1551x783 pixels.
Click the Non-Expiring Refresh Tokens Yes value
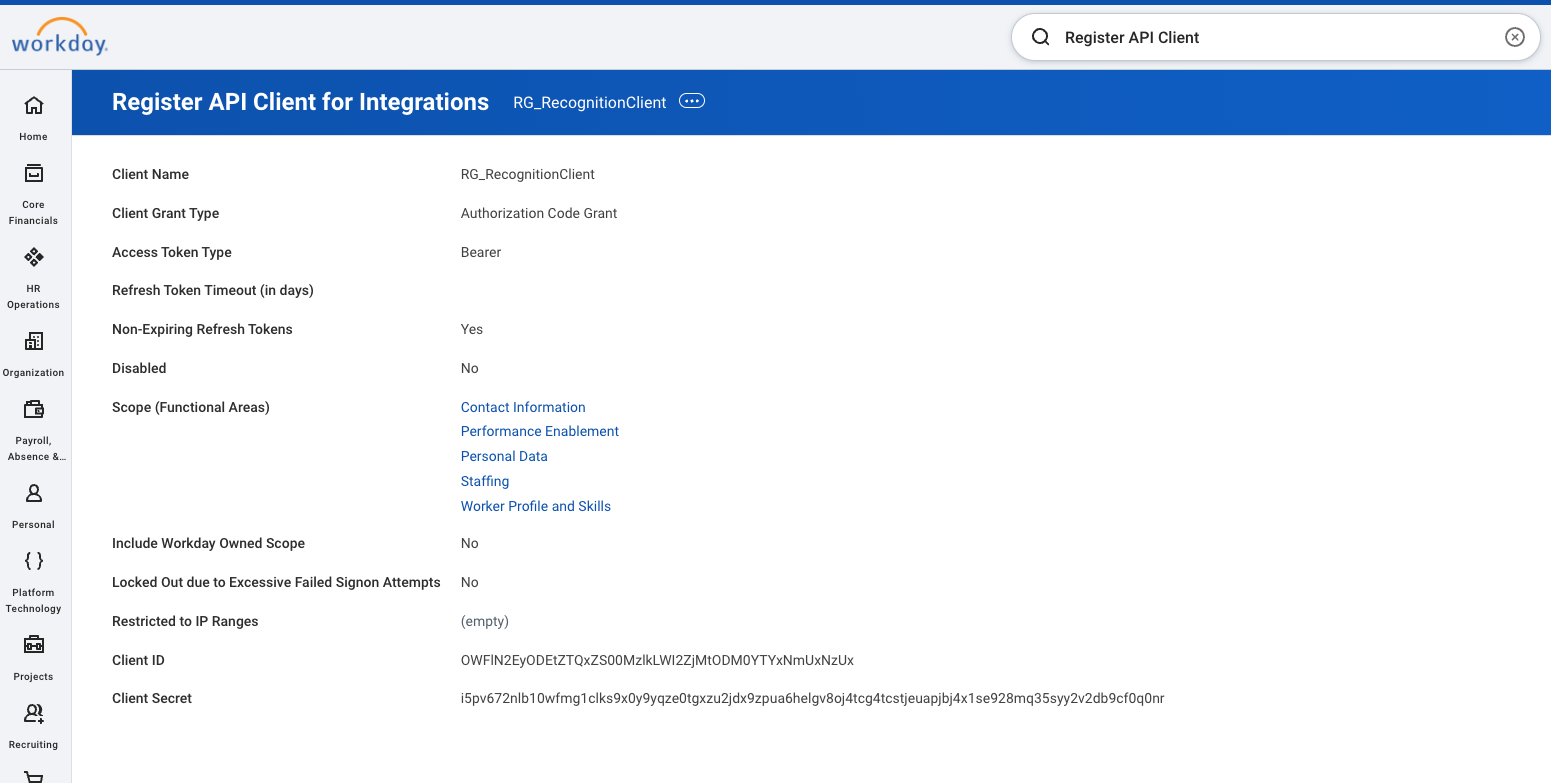tap(472, 329)
